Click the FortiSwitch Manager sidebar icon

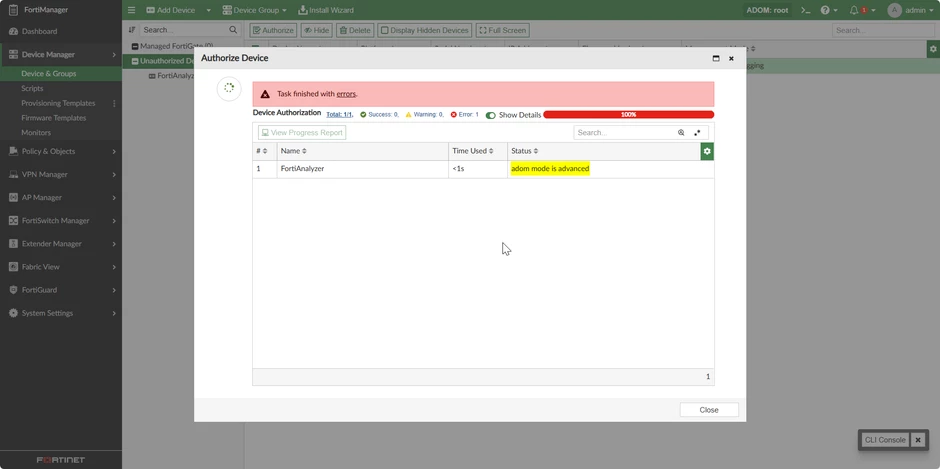click(x=13, y=221)
